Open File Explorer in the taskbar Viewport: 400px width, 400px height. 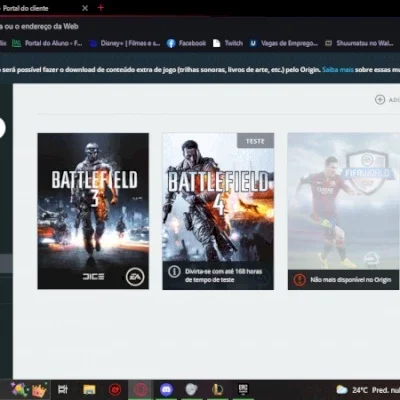point(89,389)
